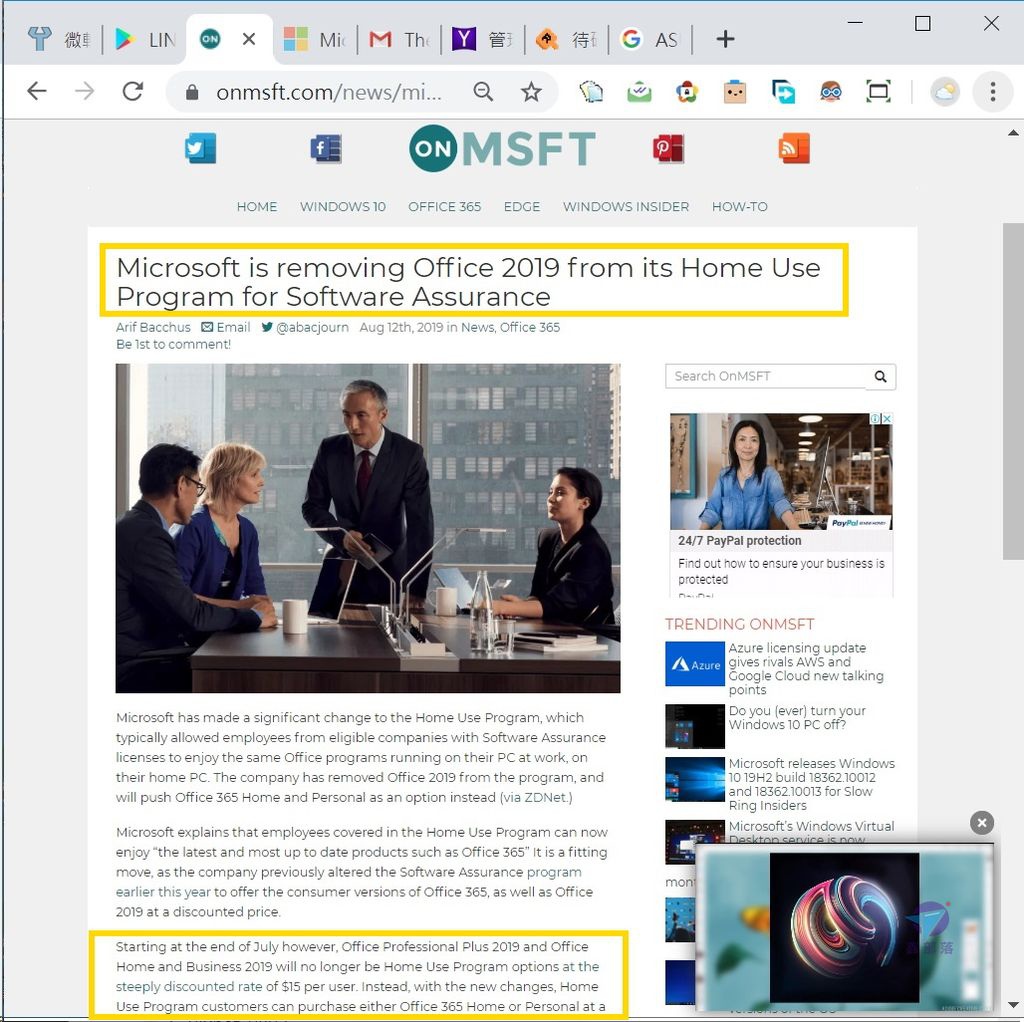Open the OFFICE 365 menu item
The height and width of the screenshot is (1022, 1024).
coord(445,207)
